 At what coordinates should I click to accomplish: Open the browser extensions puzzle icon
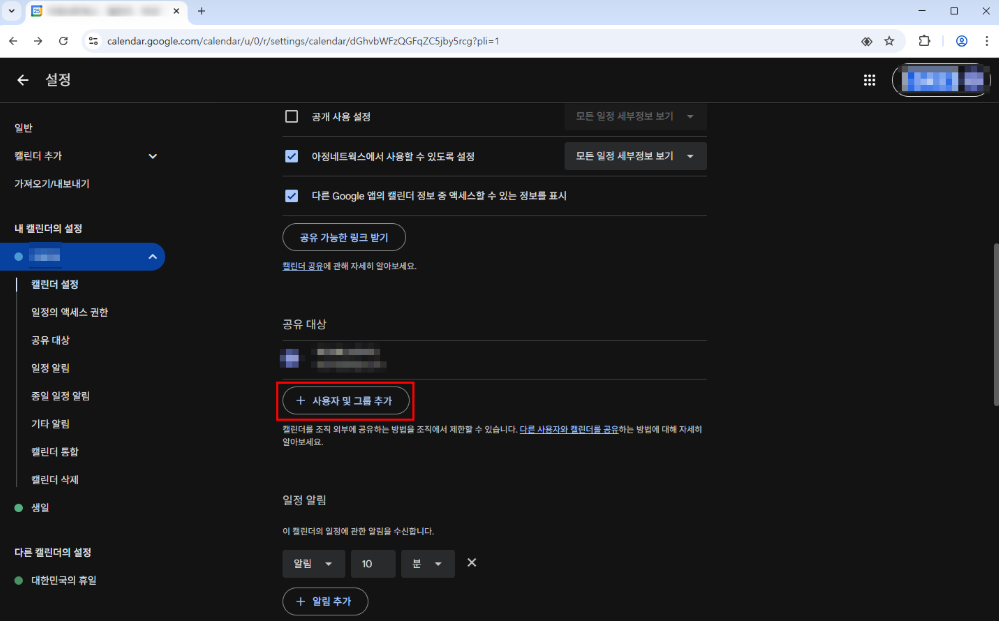(924, 41)
